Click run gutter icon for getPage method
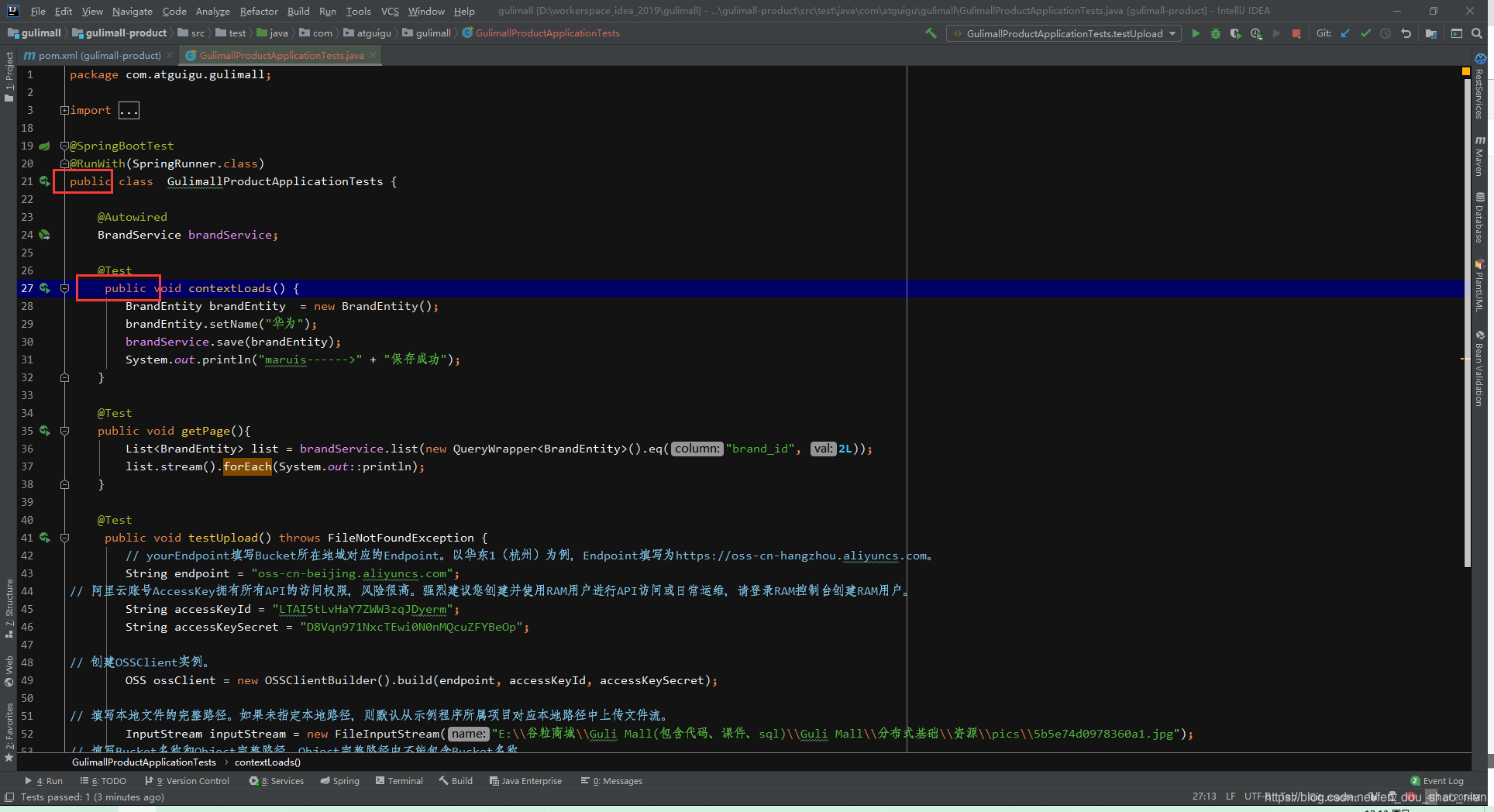The image size is (1494, 812). (x=45, y=431)
